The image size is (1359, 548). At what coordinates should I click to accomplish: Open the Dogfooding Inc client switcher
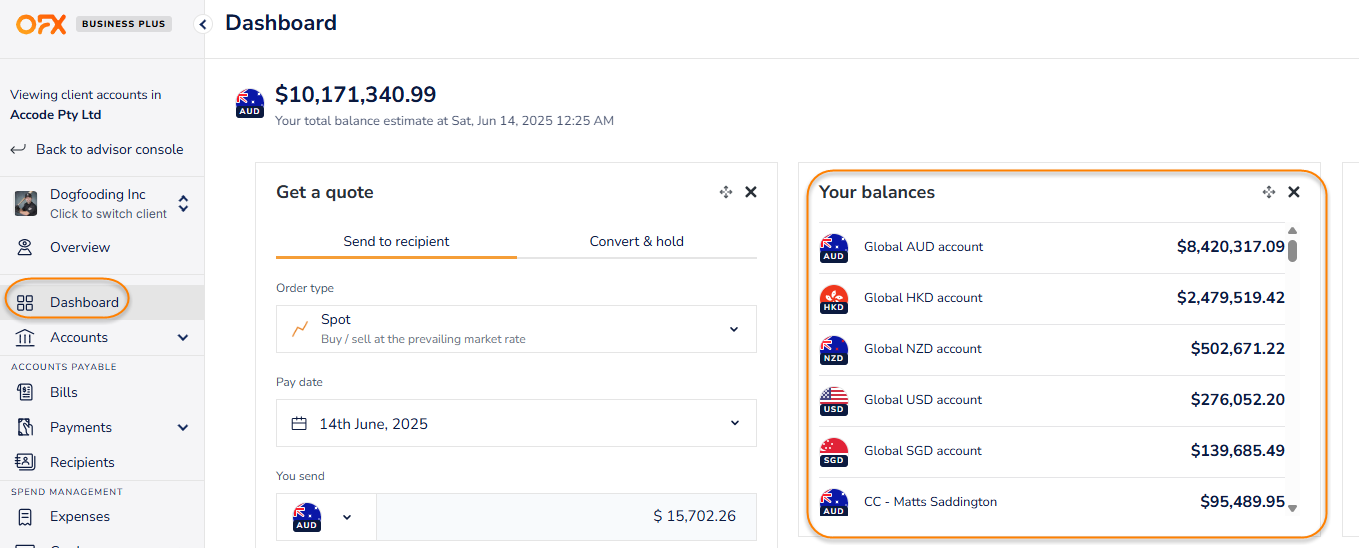(x=183, y=204)
